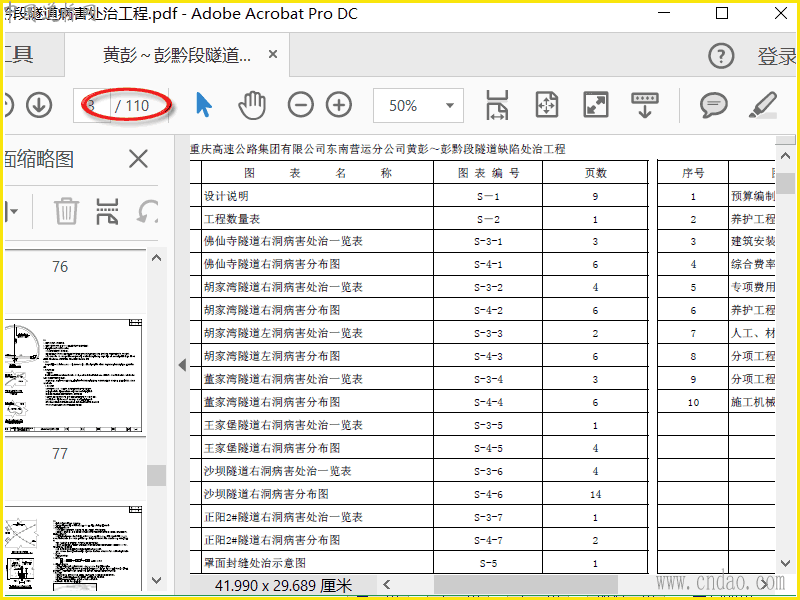Click the read mode keyboard-arrow icon

coord(644,105)
